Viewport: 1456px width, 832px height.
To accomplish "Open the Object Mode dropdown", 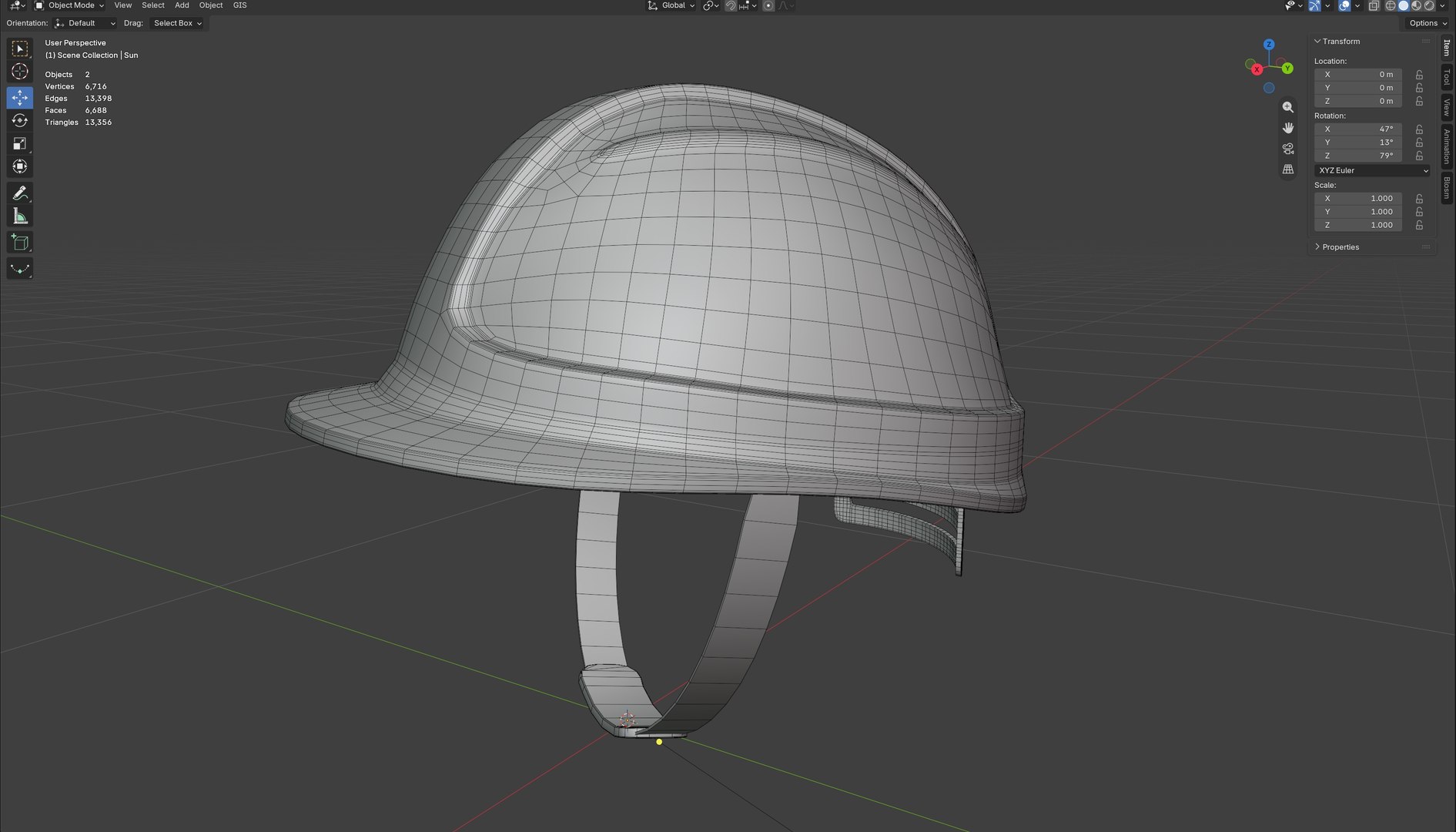I will (x=69, y=5).
